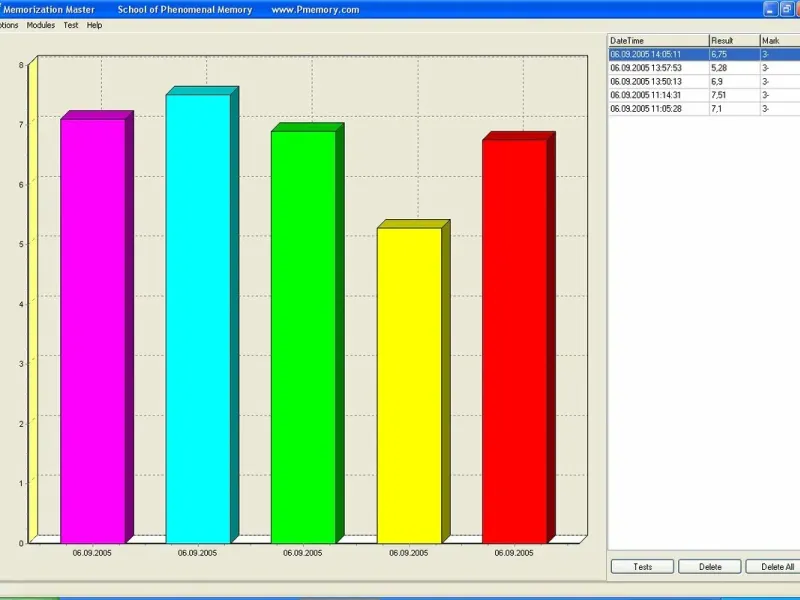Restore down the Memorization Master window

[x=787, y=9]
